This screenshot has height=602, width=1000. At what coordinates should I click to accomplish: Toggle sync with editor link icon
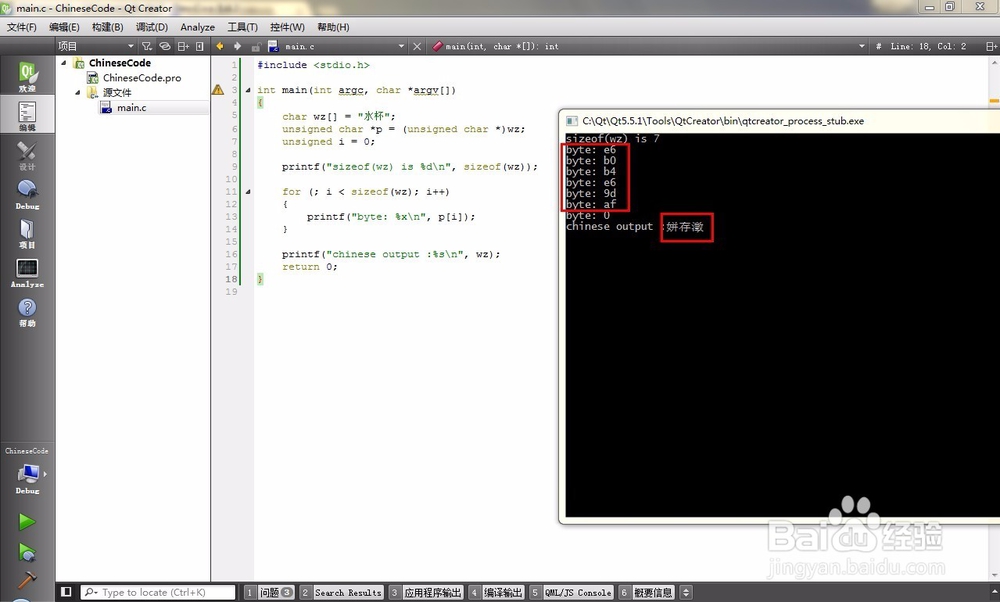pos(165,46)
